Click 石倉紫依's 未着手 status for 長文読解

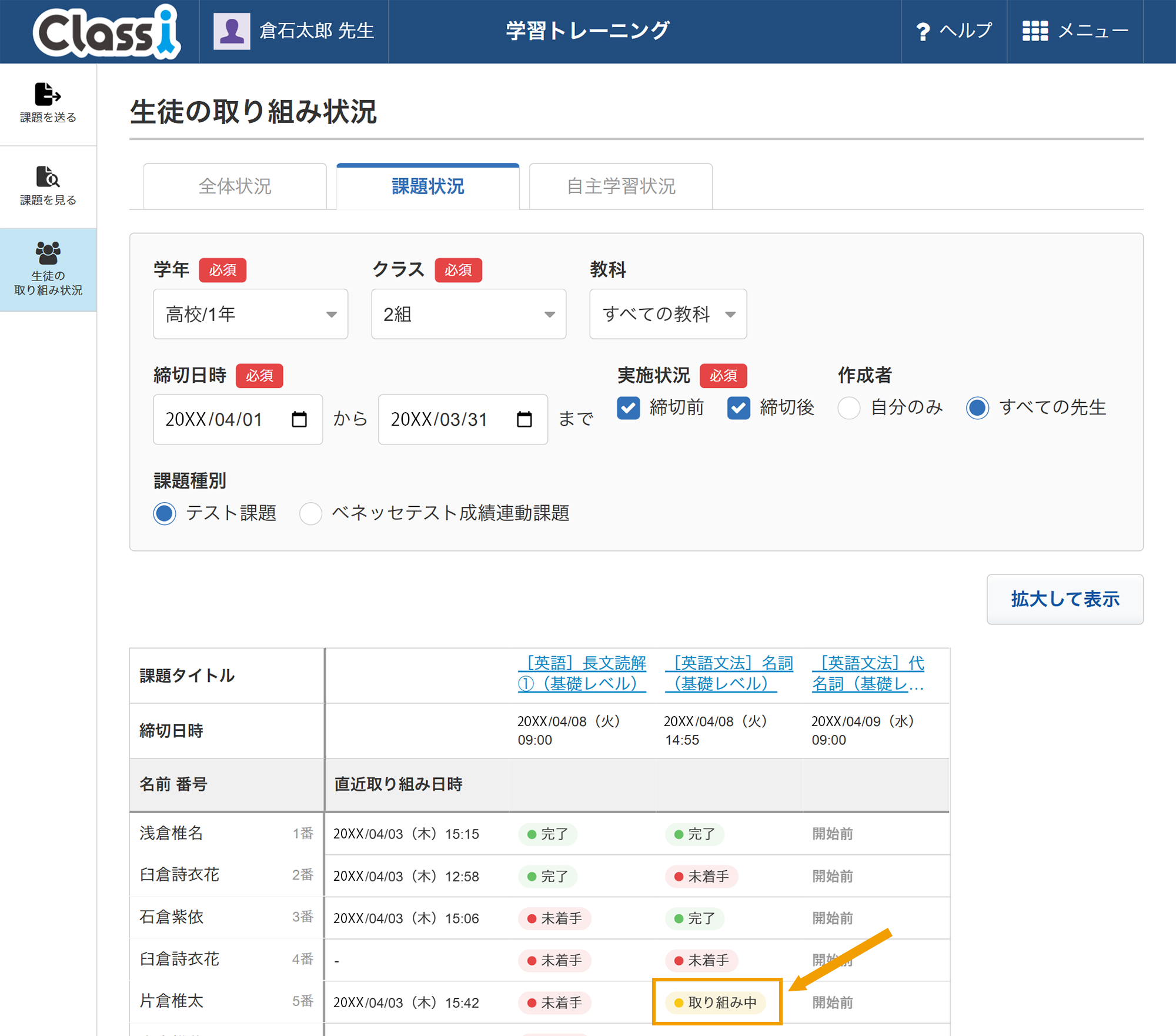click(554, 918)
